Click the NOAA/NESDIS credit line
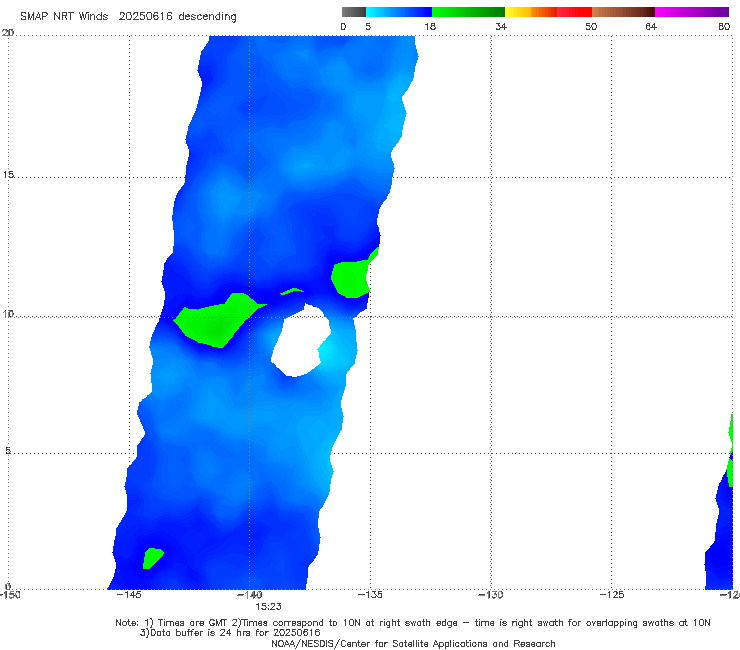Viewport: 740px width, 650px height. pos(413,644)
